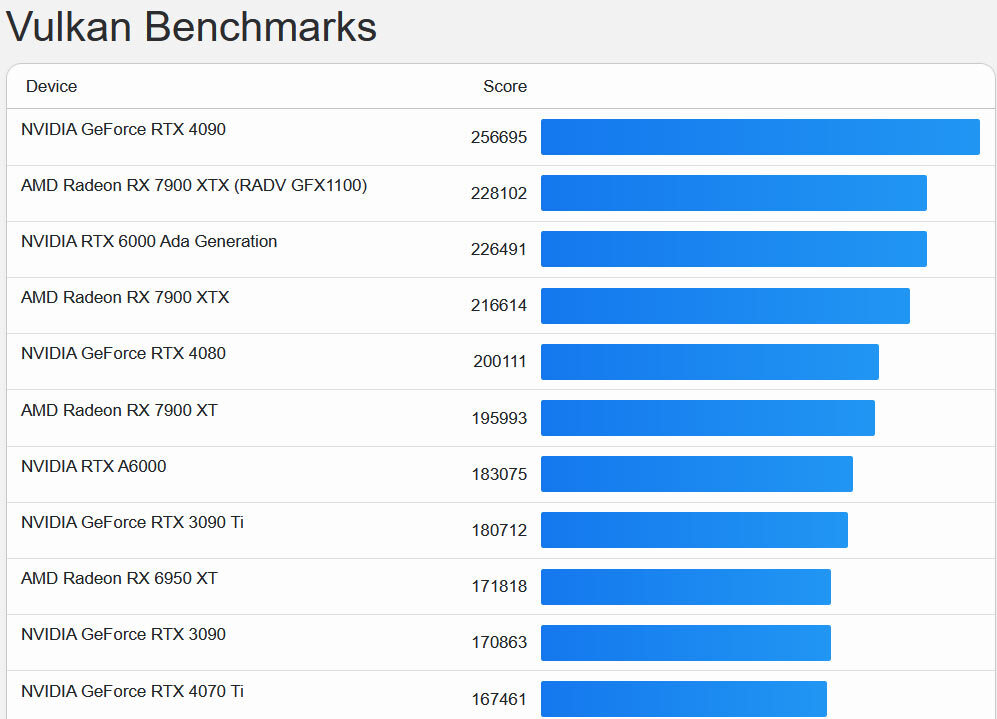Open the NVIDIA GeForce RTX 4080 entry
Viewport: 997px width, 719px height.
coord(123,354)
